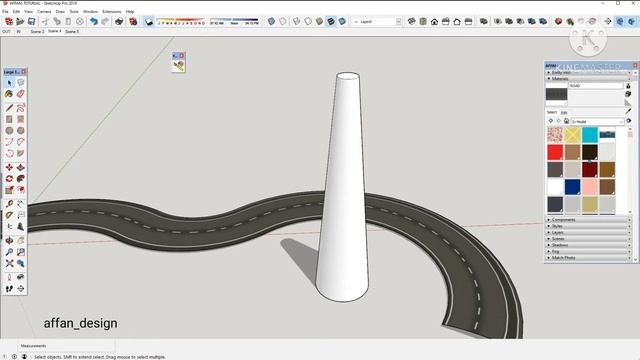This screenshot has height=360, width=640.
Task: Expand the Components panel
Action: click(588, 220)
